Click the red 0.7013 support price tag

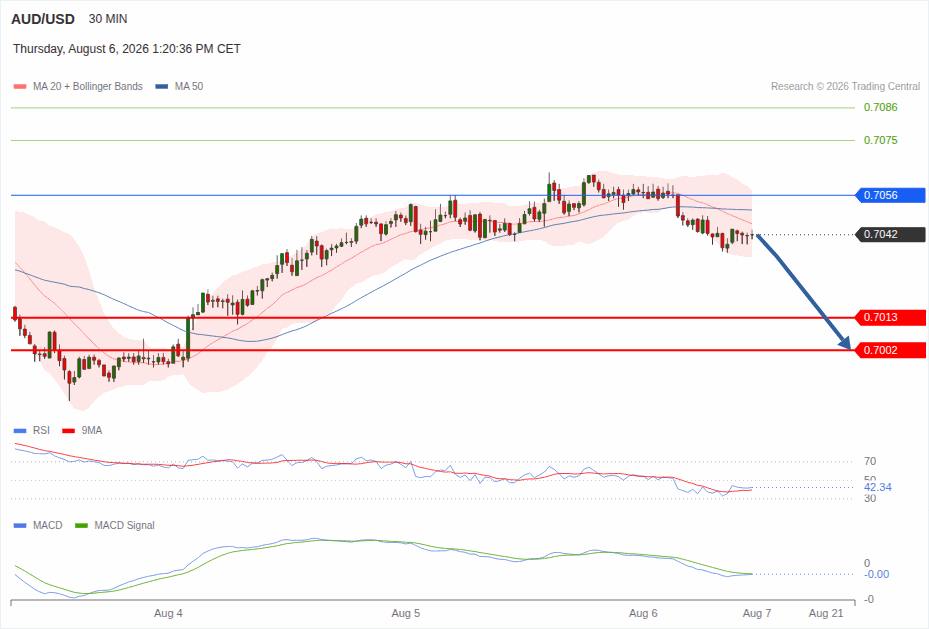coord(890,317)
